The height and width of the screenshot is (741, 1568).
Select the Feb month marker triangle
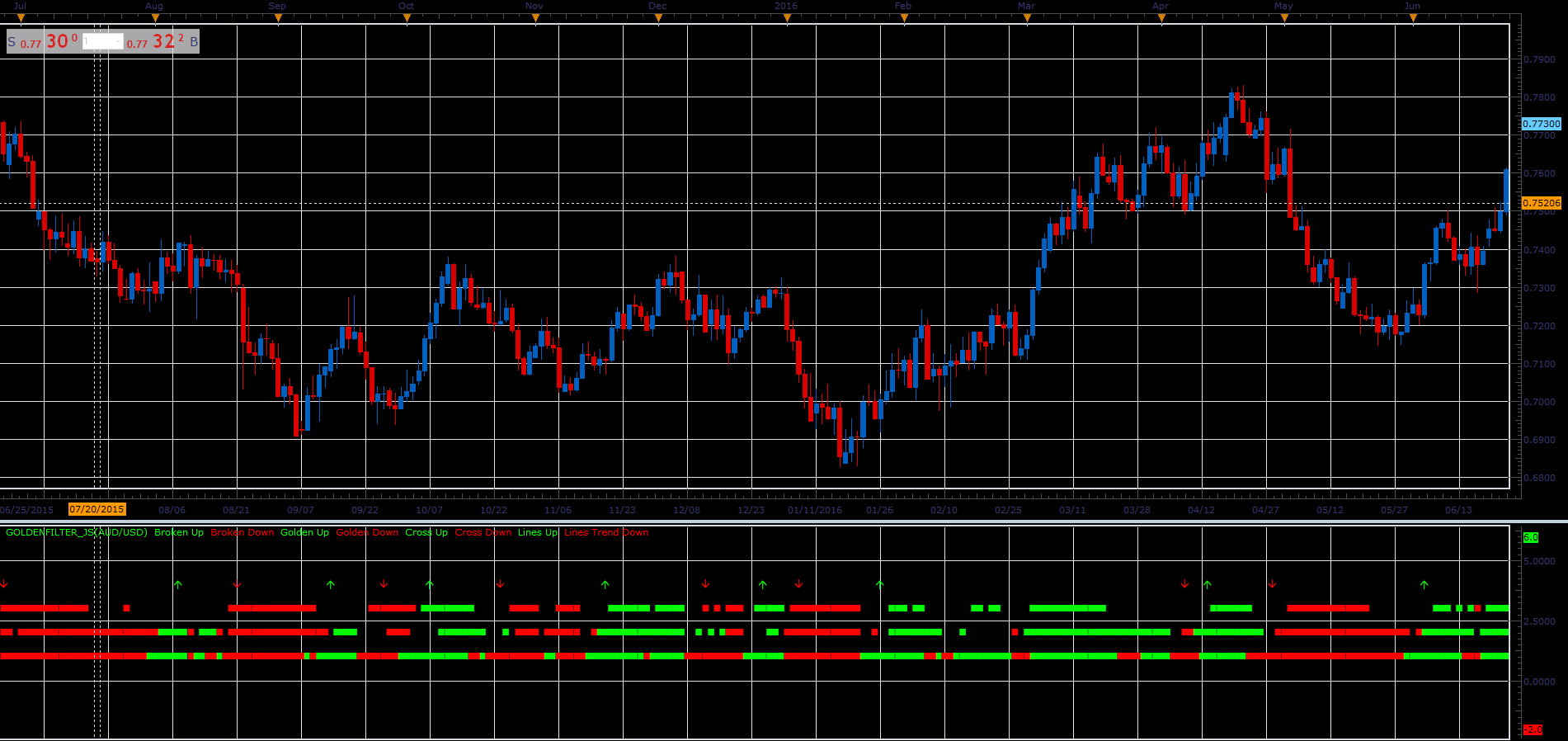(904, 18)
